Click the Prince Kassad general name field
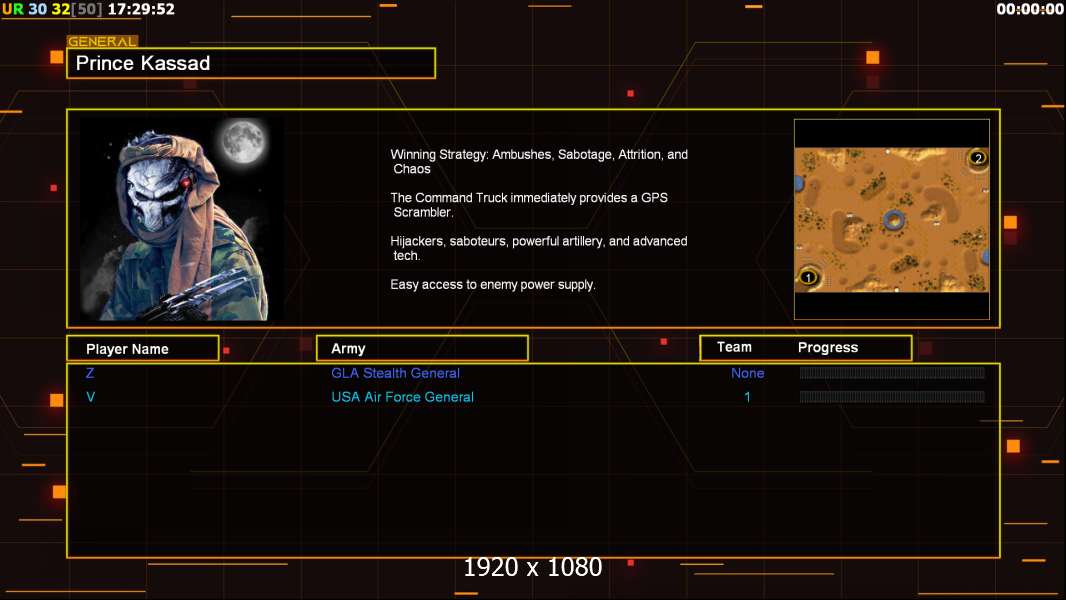The width and height of the screenshot is (1066, 600). pos(251,63)
